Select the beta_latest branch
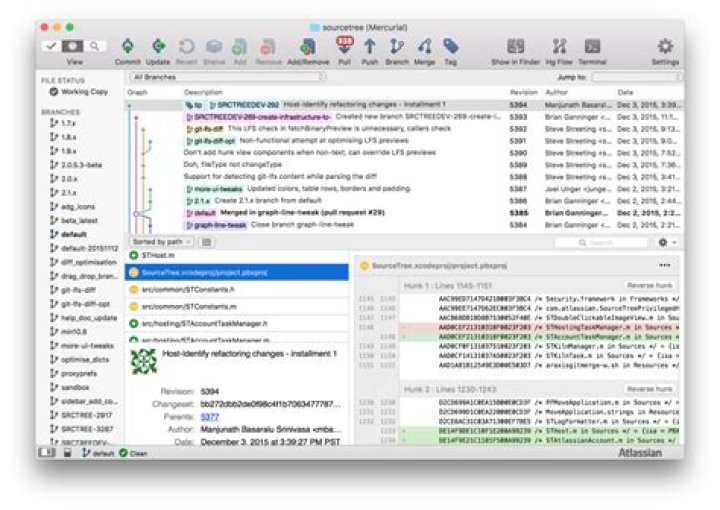Screen dimensions: 720x510 click(x=79, y=221)
